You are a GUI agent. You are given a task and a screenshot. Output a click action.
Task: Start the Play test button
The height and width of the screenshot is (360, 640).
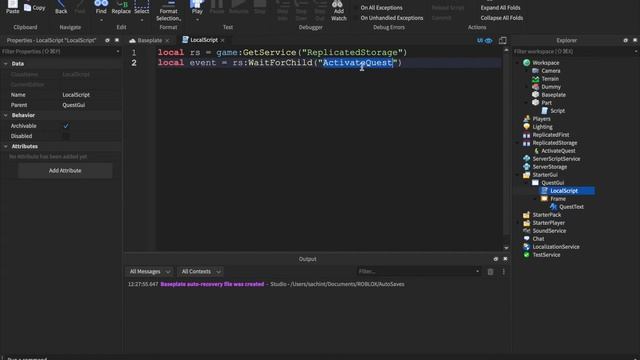197,7
